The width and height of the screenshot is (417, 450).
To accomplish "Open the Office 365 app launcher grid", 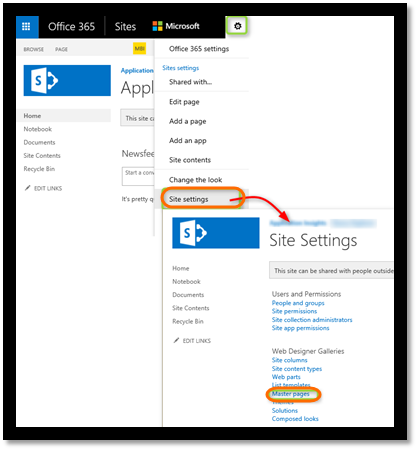I will (26, 26).
